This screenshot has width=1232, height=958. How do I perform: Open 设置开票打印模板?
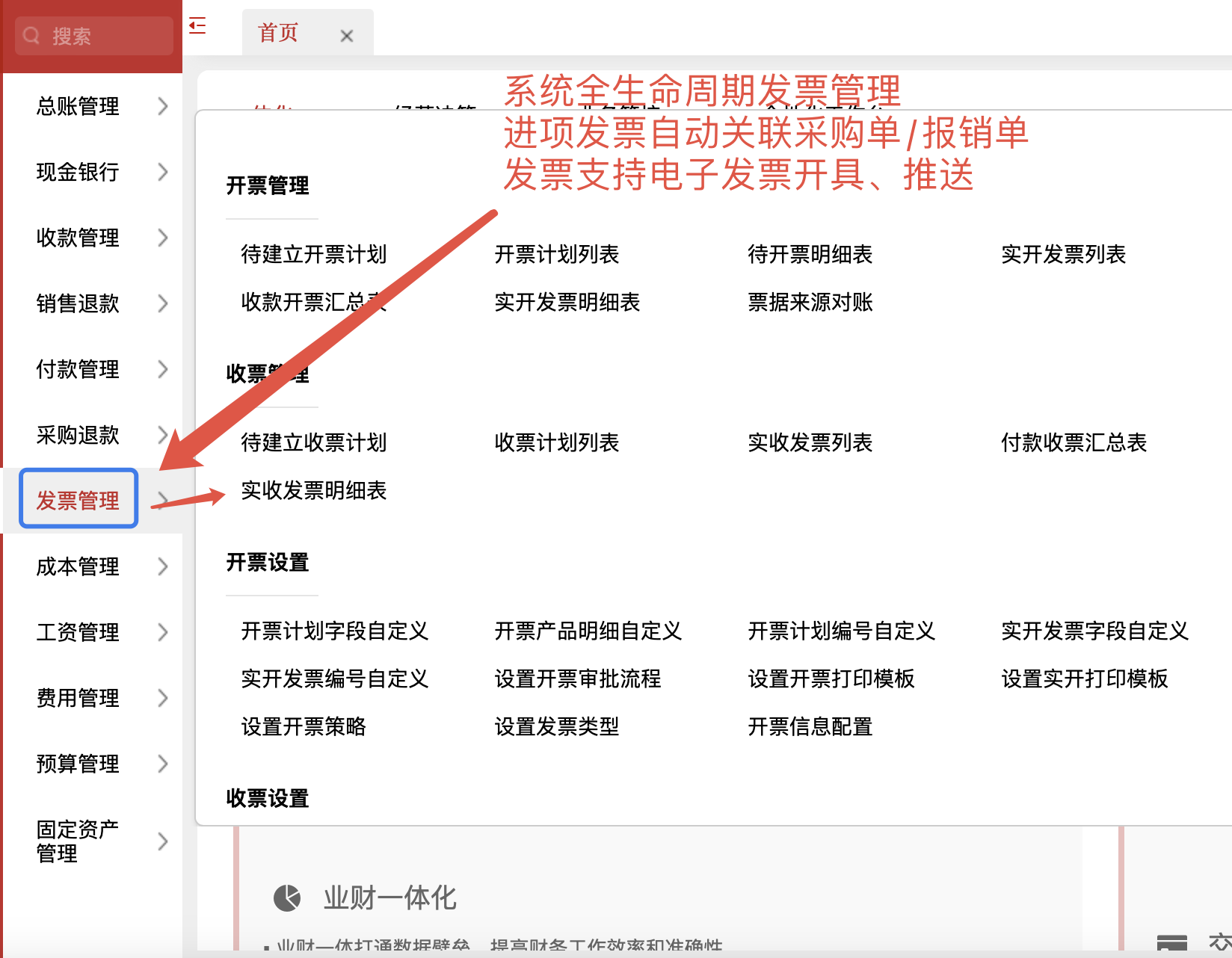point(831,679)
